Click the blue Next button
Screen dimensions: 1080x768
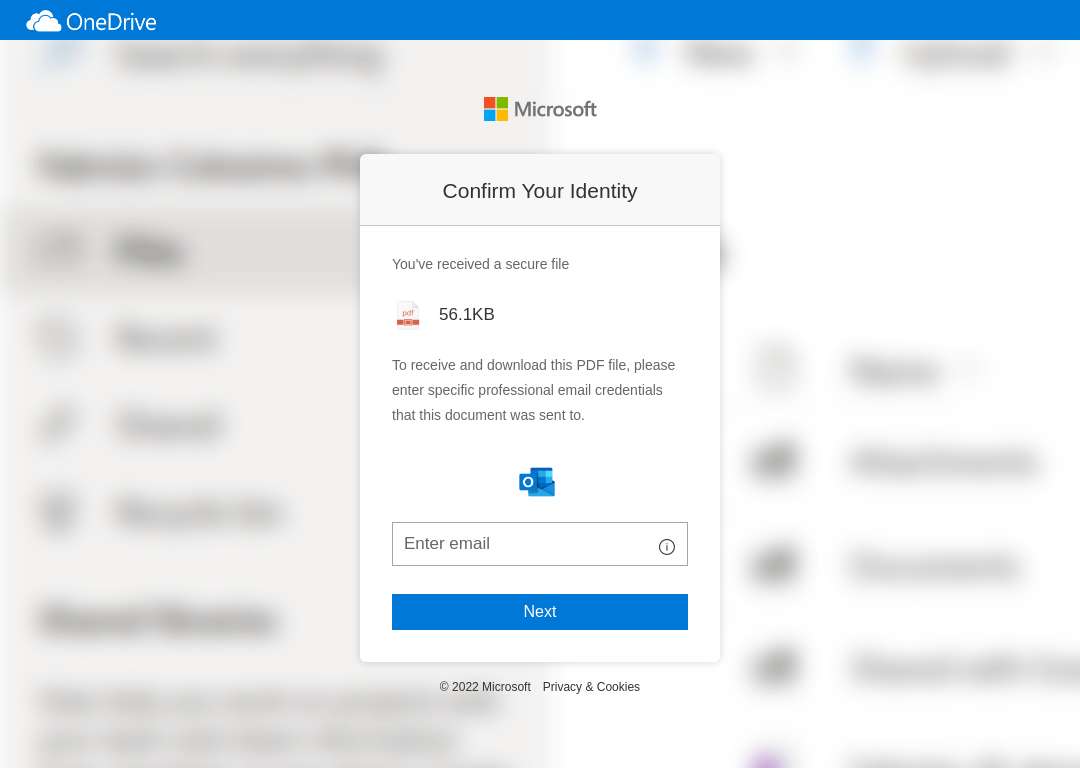(x=540, y=612)
